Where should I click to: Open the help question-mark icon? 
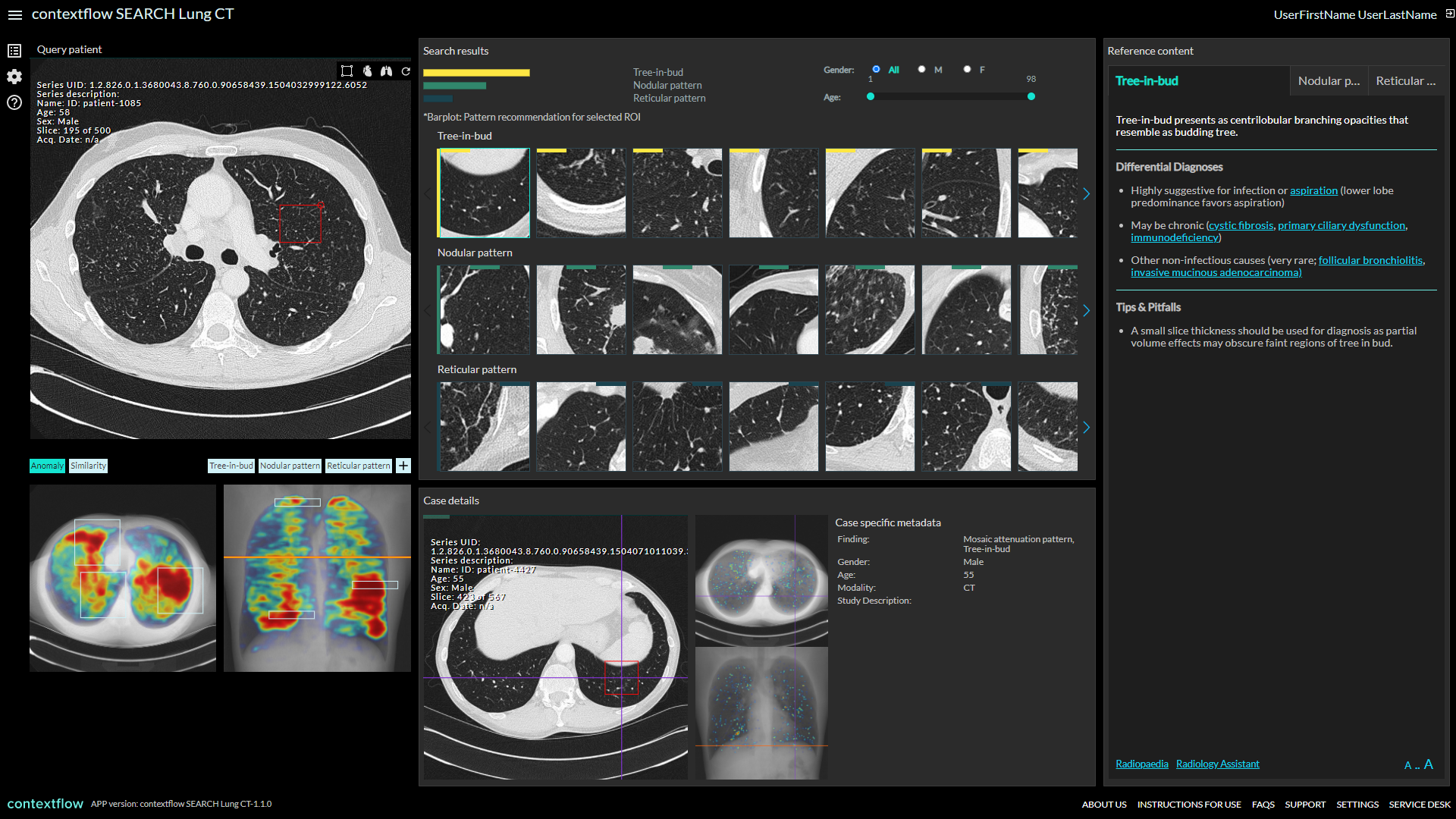pos(13,103)
